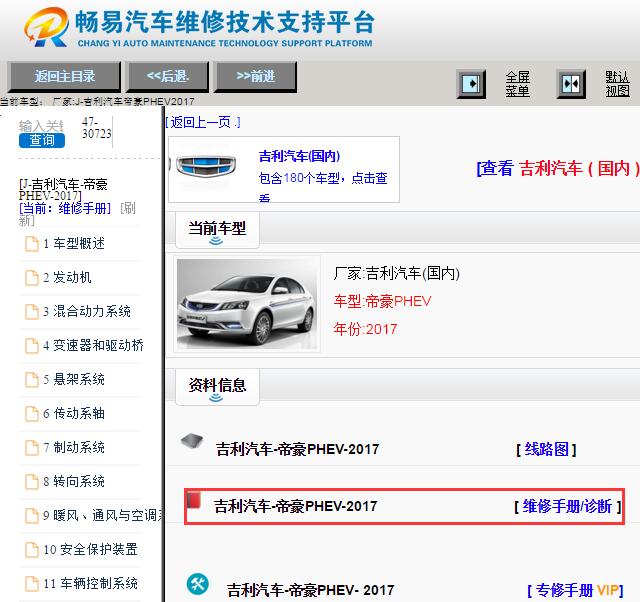640x602 pixels.
Task: Go forward with the >>前进 button
Action: pos(256,76)
